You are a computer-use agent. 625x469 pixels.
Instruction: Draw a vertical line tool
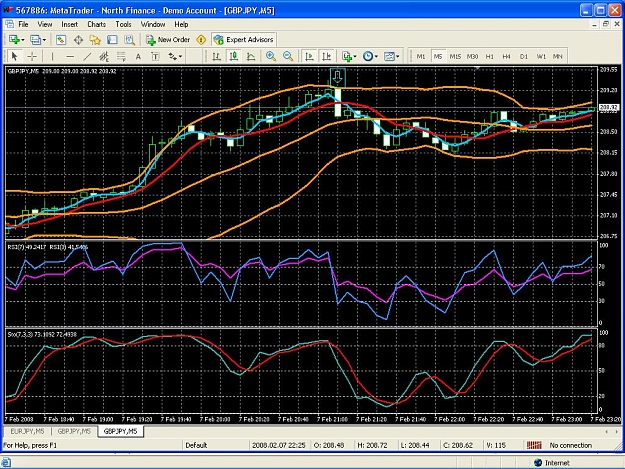pyautogui.click(x=52, y=57)
